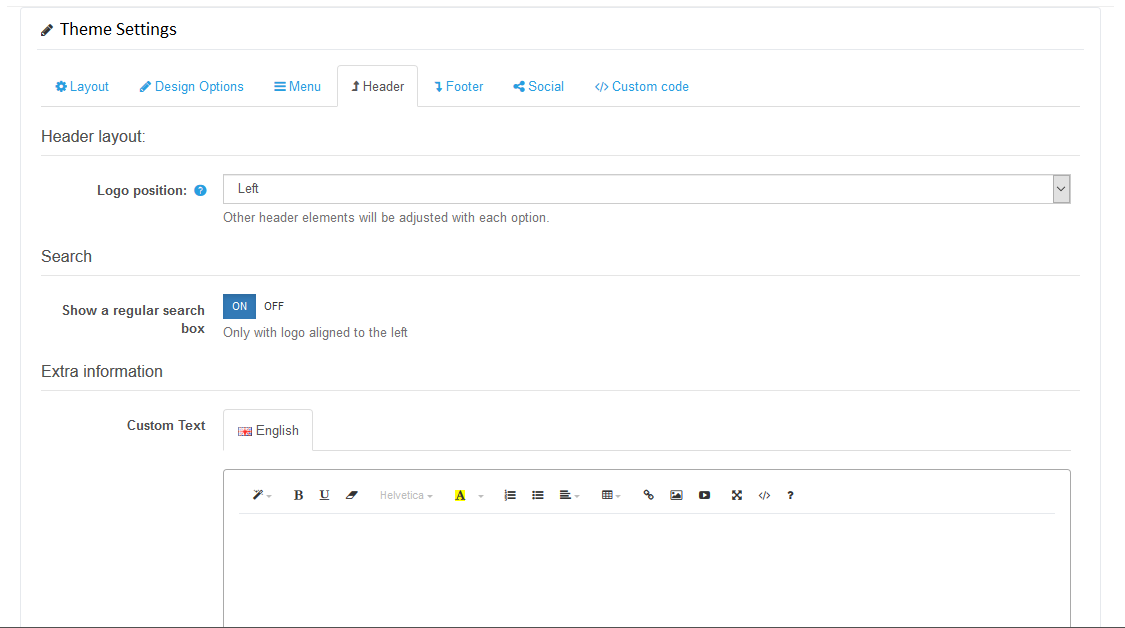The image size is (1125, 628).
Task: Turn the regular search box ON
Action: pyautogui.click(x=239, y=307)
